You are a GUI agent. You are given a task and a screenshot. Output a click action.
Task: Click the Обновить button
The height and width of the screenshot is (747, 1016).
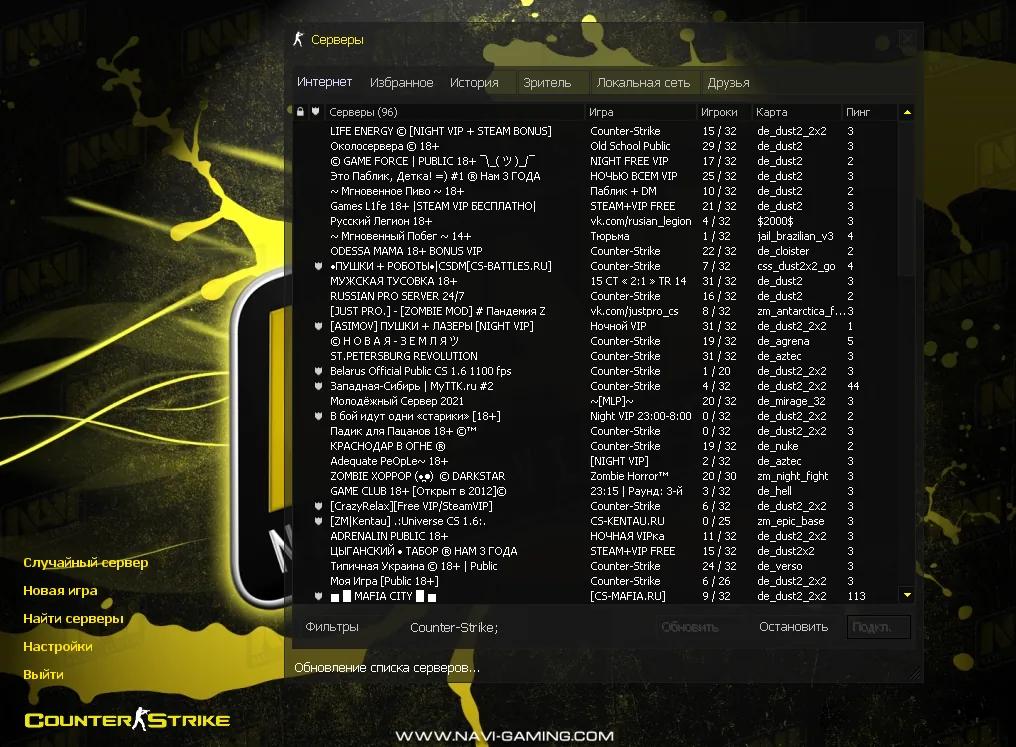pyautogui.click(x=690, y=627)
